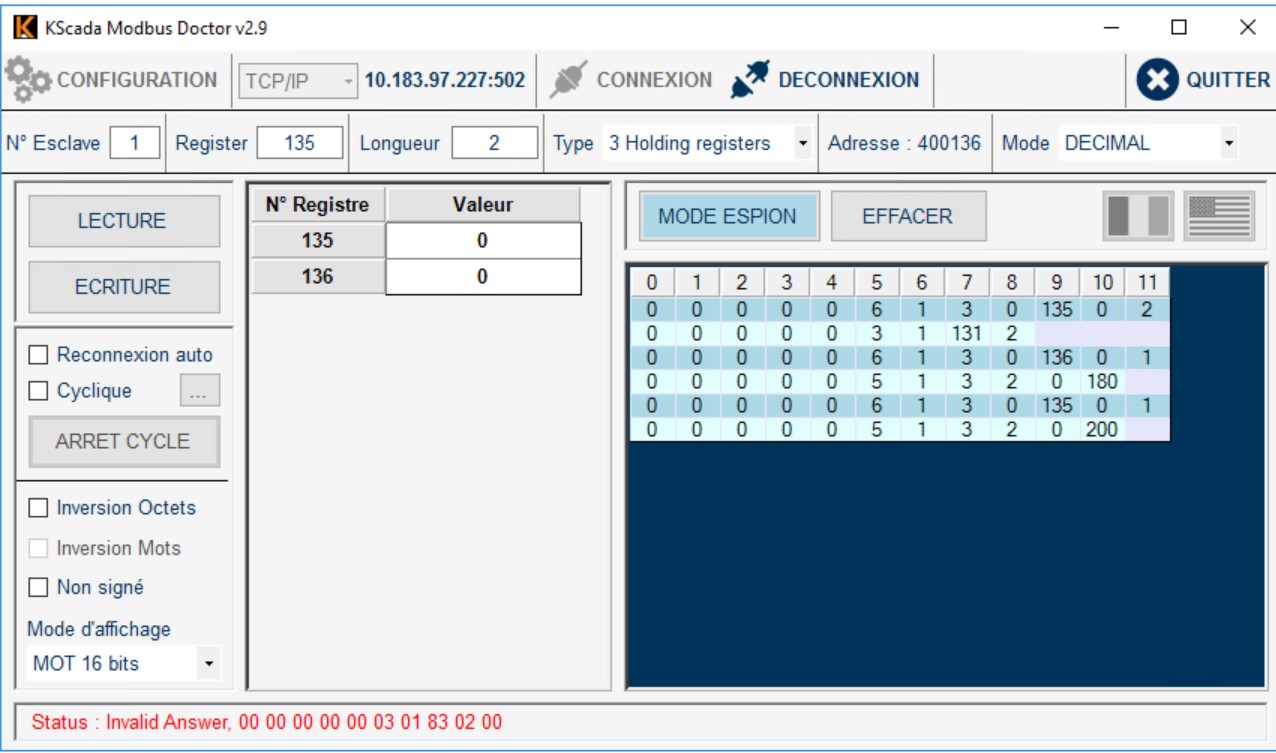Click the DECONNEXION unplug icon
The image size is (1276, 753).
(749, 80)
